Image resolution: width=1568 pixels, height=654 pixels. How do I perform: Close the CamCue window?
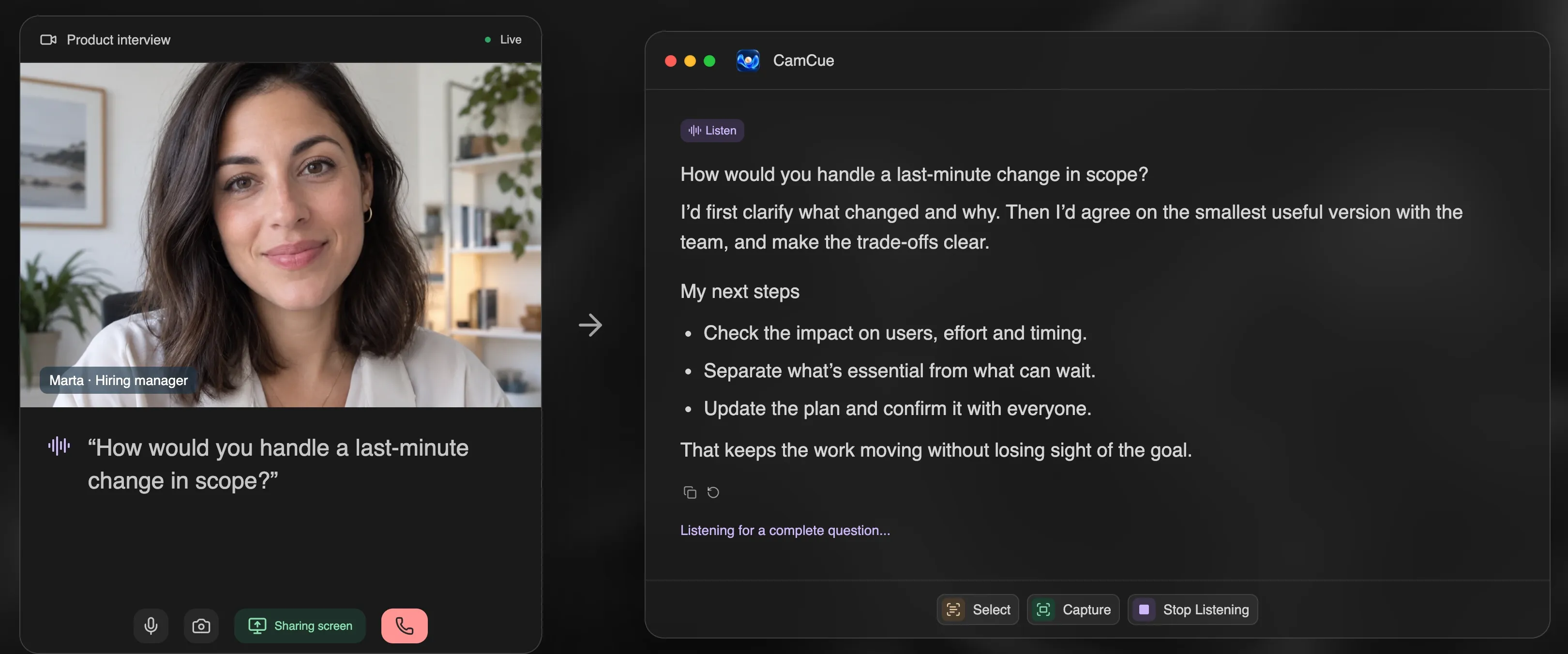[x=671, y=61]
